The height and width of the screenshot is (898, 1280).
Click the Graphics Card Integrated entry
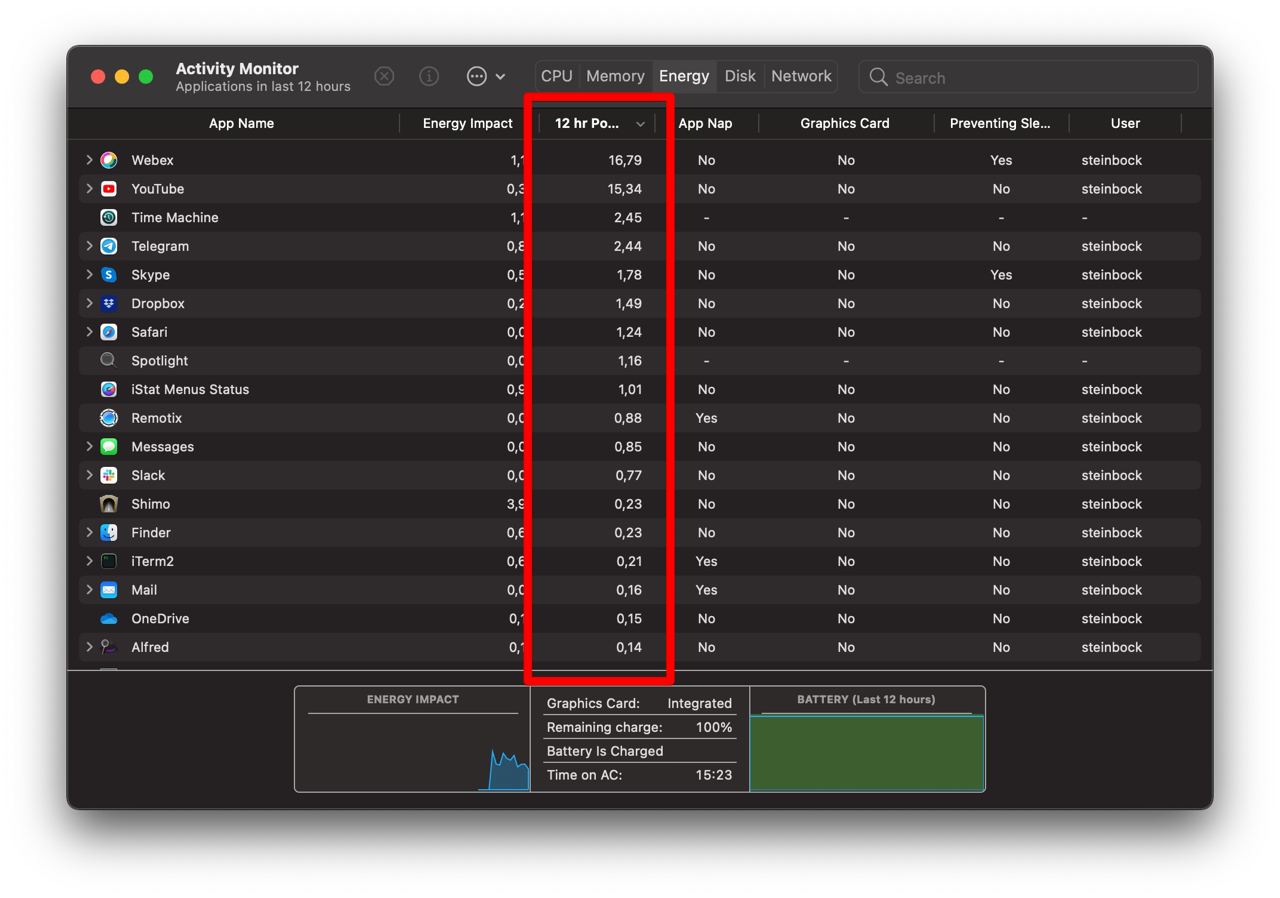coord(639,703)
